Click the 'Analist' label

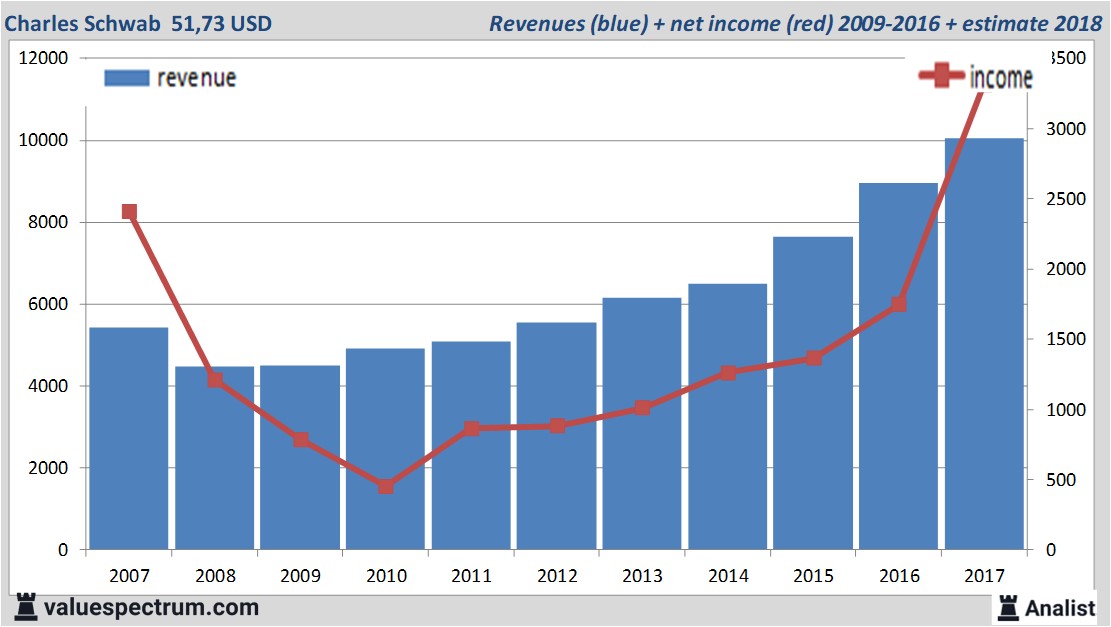[x=1060, y=608]
